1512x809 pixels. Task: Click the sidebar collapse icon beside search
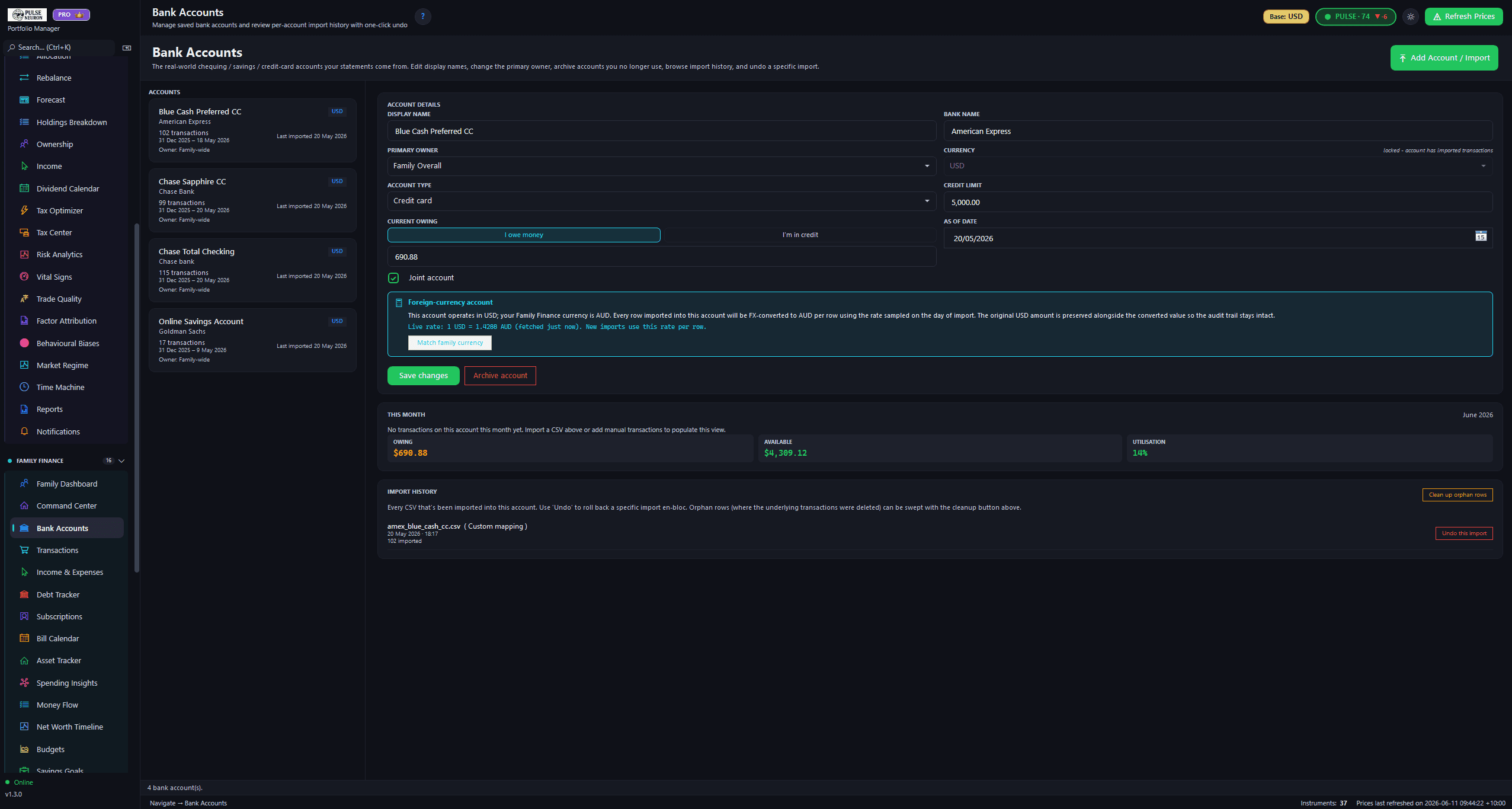(127, 47)
